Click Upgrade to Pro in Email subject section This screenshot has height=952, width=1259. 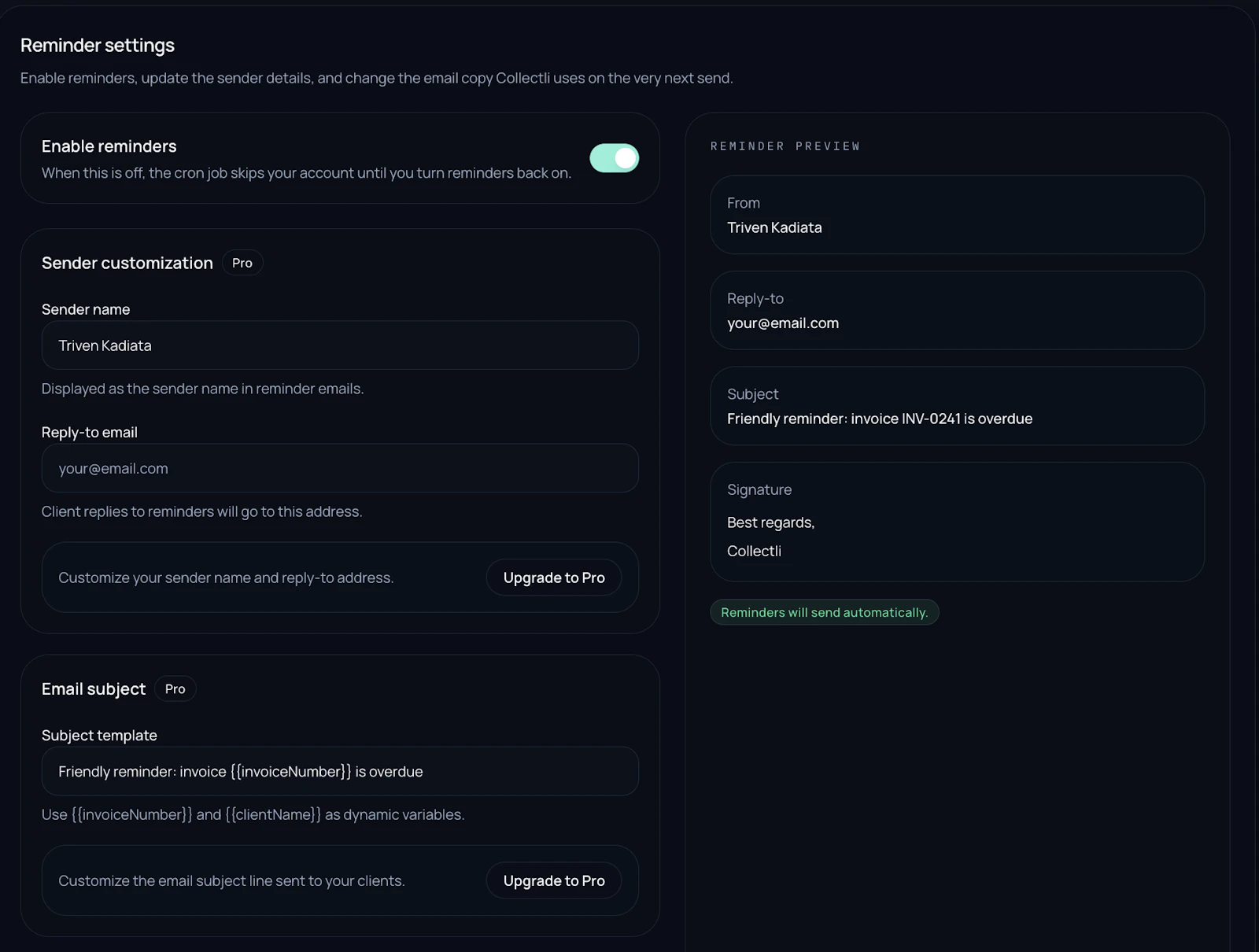coord(553,880)
